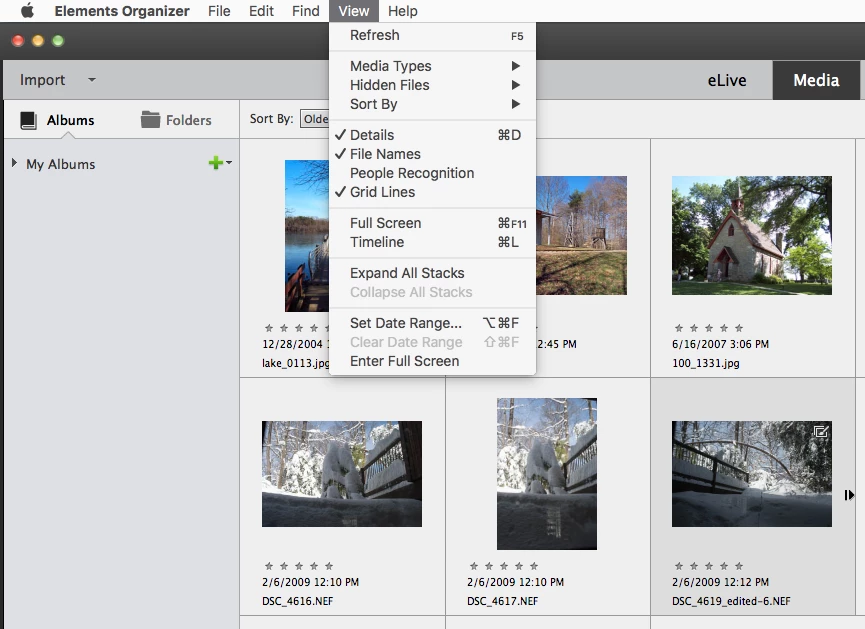Expand My Albums tree
865x629 pixels.
(x=14, y=163)
